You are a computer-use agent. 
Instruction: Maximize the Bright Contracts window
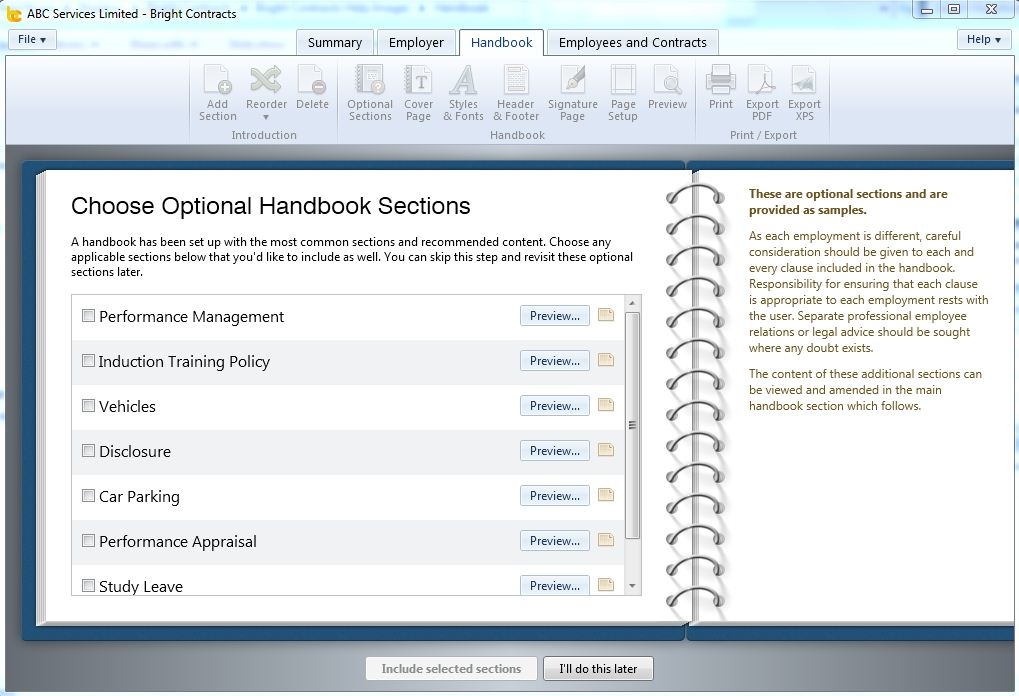[954, 9]
